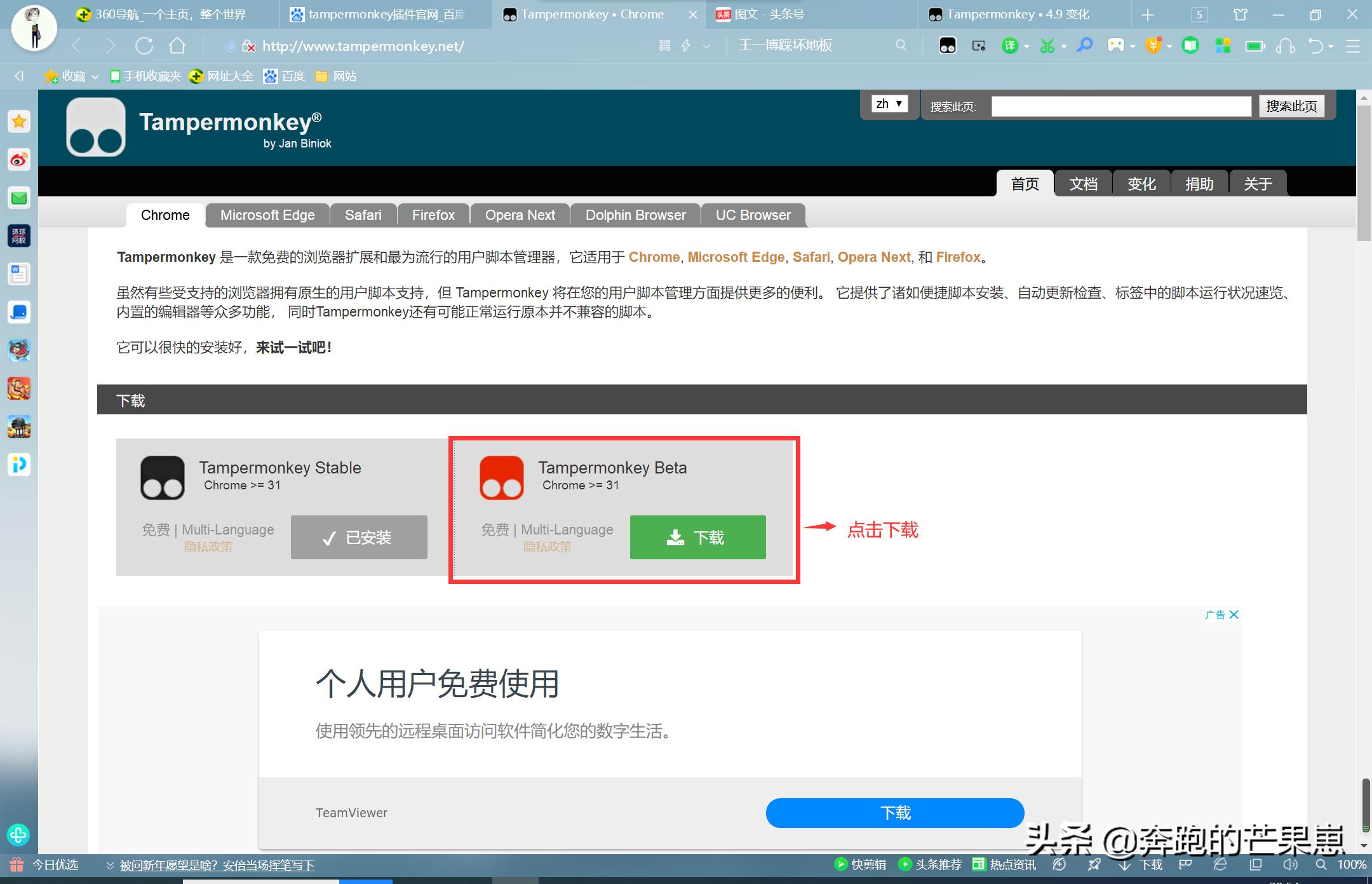Open the 隐私政策 link under Tampermonkey Stable
The width and height of the screenshot is (1372, 884).
[x=210, y=547]
